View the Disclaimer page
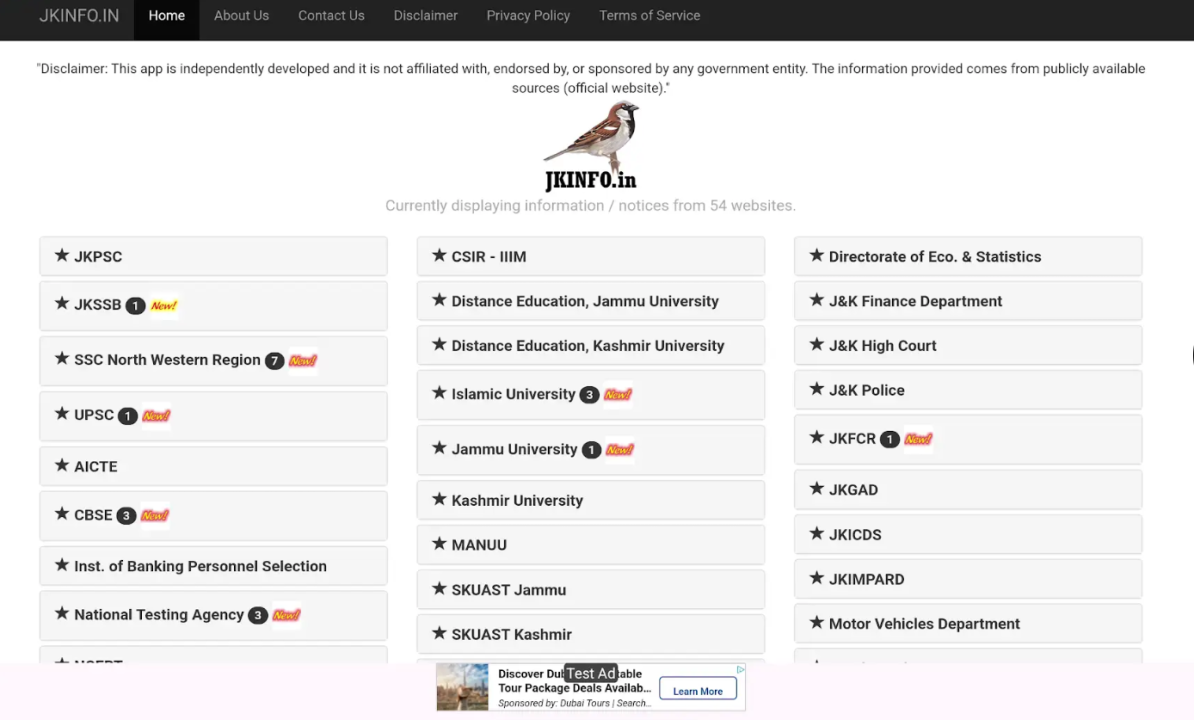The height and width of the screenshot is (720, 1194). tap(426, 16)
